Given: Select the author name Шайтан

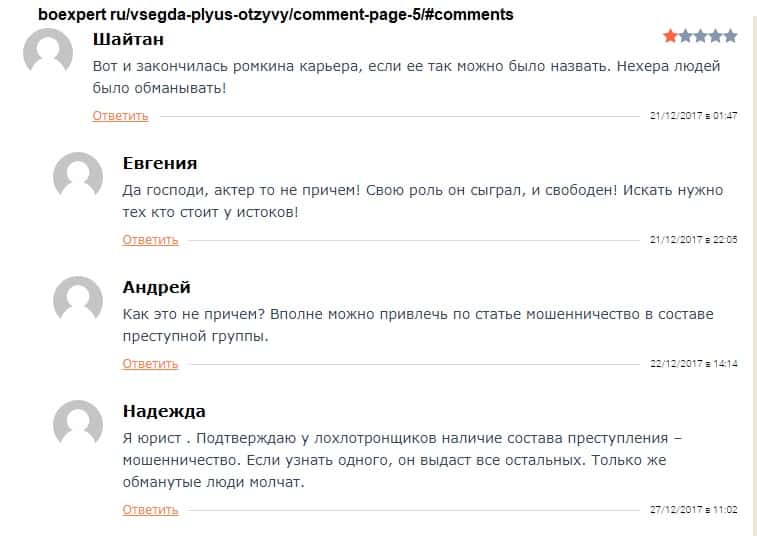Looking at the screenshot, I should 127,40.
